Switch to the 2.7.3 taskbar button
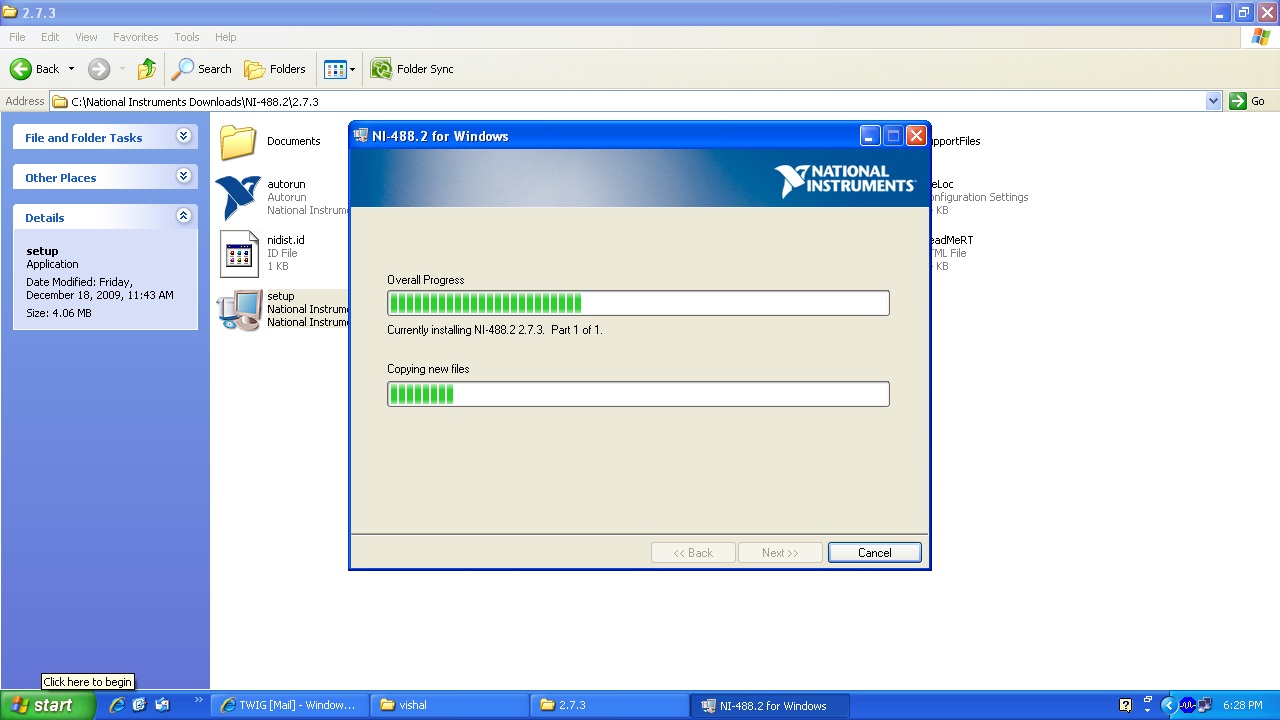 [610, 705]
